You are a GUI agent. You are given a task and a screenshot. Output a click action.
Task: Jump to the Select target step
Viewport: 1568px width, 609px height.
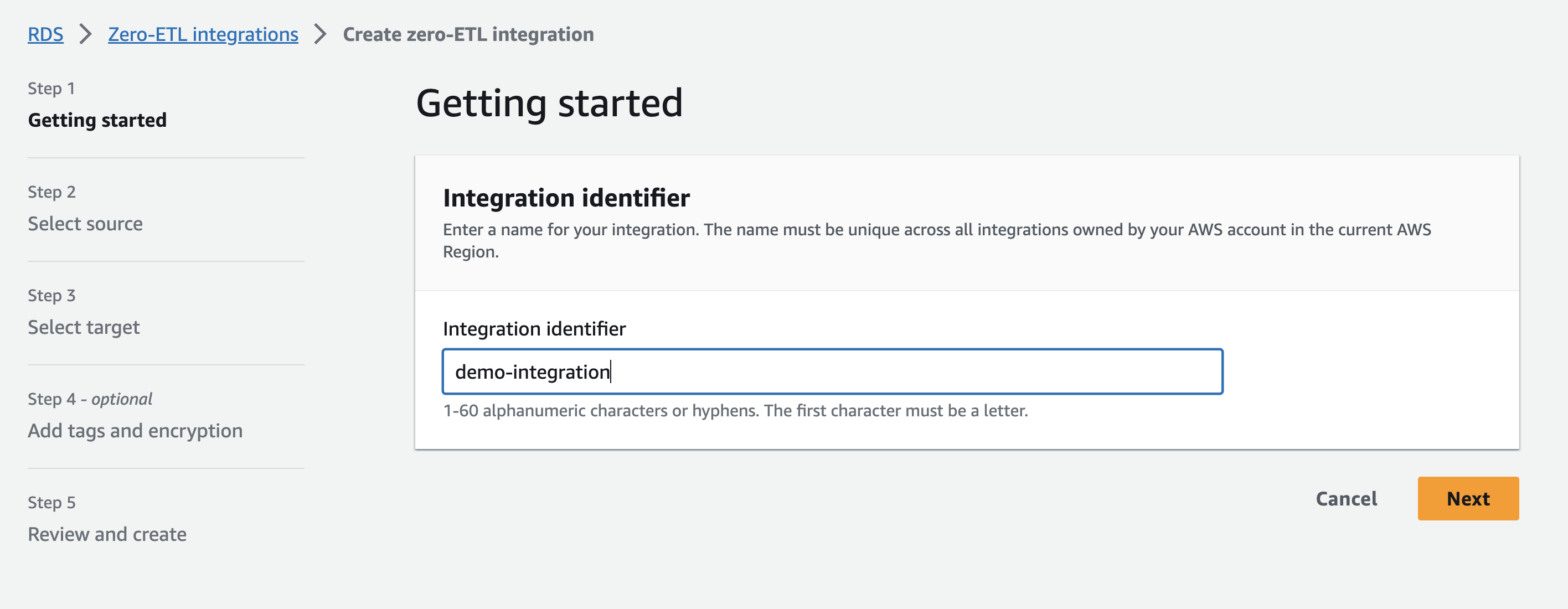tap(84, 327)
